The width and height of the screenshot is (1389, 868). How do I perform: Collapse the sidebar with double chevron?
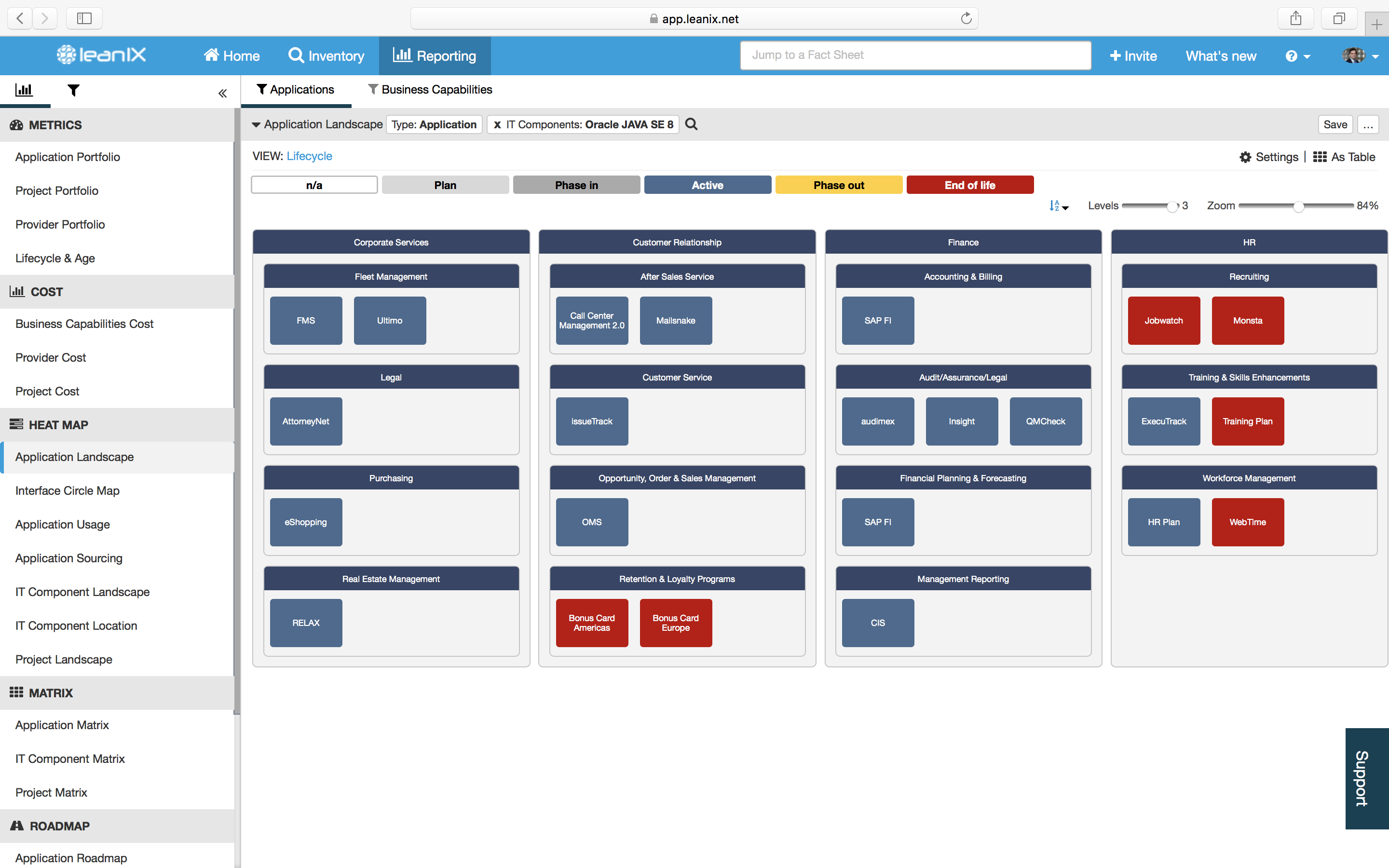pos(223,93)
